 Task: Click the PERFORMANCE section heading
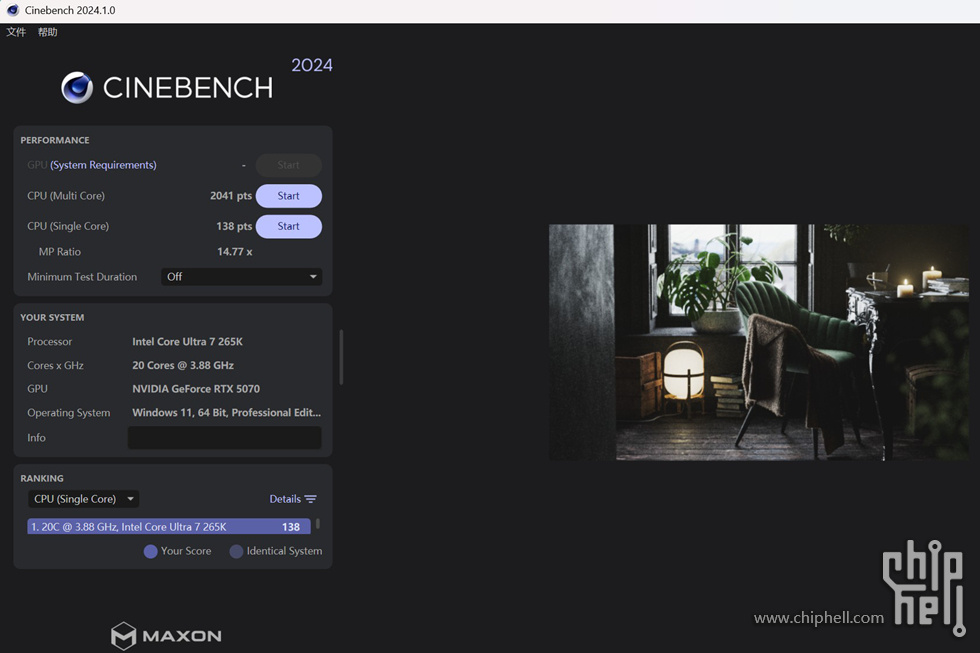[x=55, y=140]
